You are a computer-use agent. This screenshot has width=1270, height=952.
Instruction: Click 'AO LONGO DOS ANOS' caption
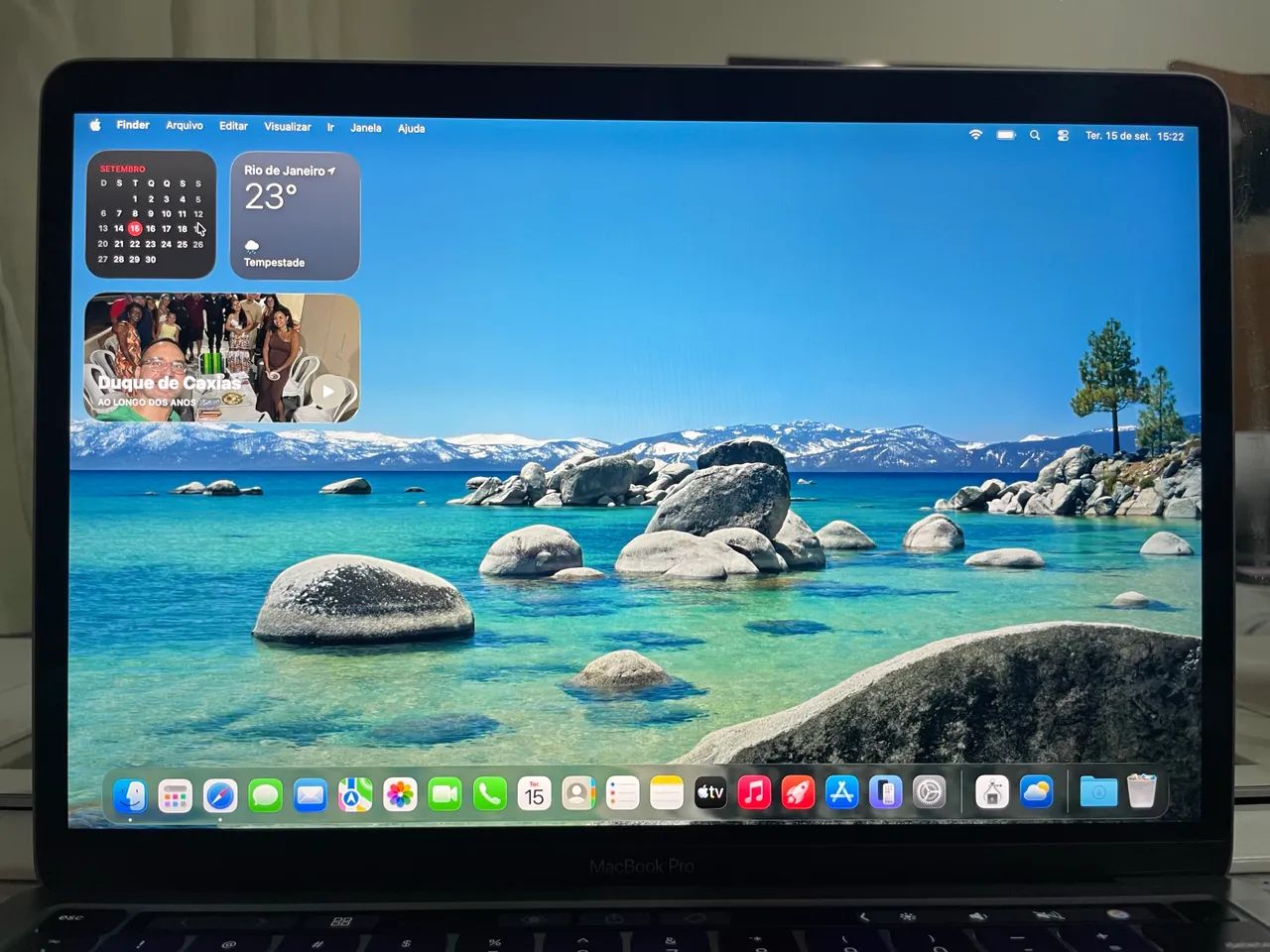click(147, 403)
